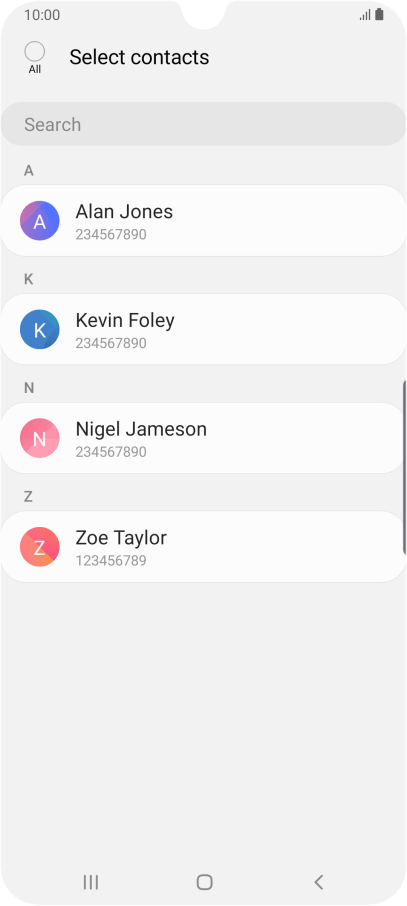Screen dimensions: 407x906
Task: Select the Alan Jones contact row
Action: [204, 221]
